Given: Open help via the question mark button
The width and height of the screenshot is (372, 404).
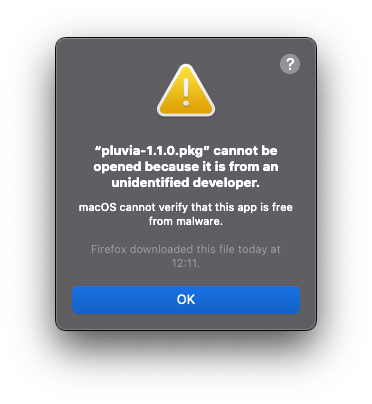Looking at the screenshot, I should (x=290, y=64).
